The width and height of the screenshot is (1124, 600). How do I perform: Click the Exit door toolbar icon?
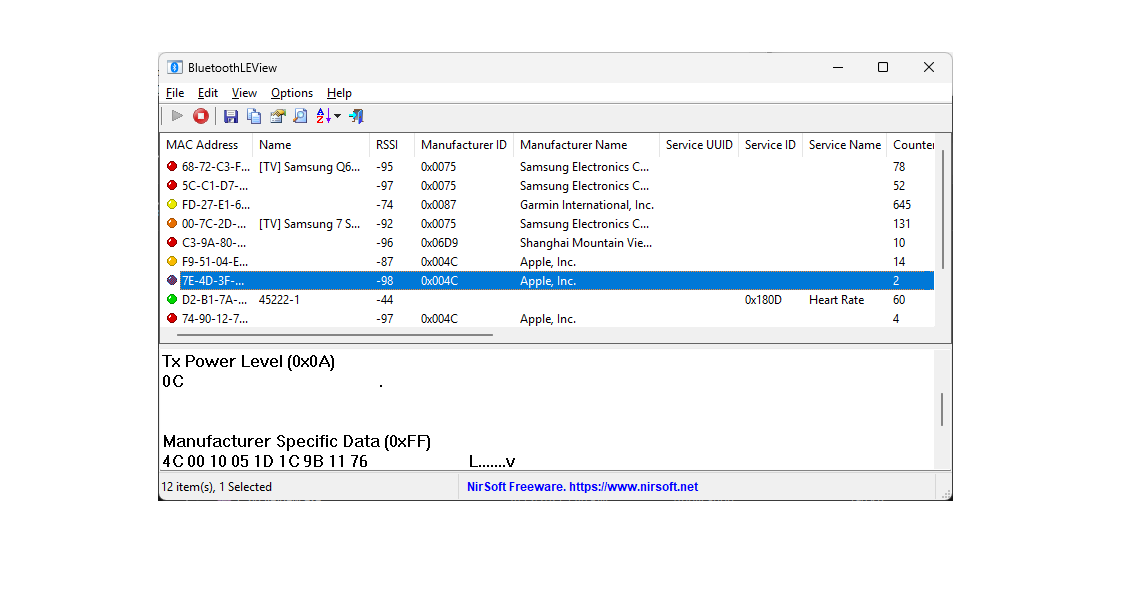point(356,116)
